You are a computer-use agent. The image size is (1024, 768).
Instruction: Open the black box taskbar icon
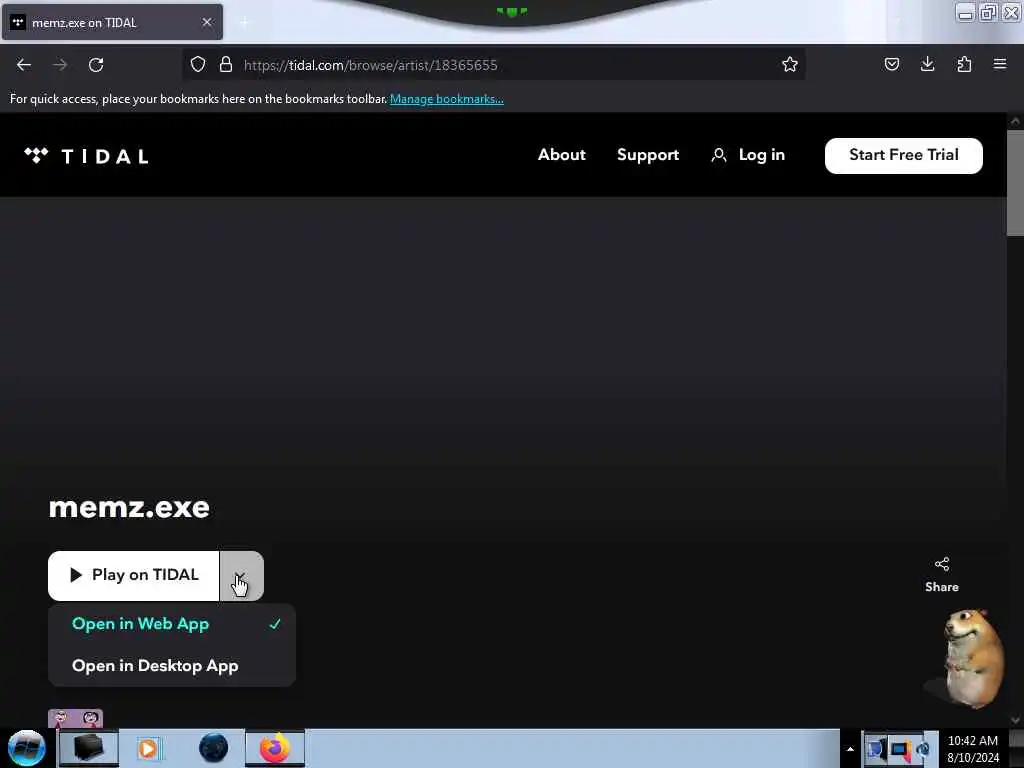(x=89, y=748)
